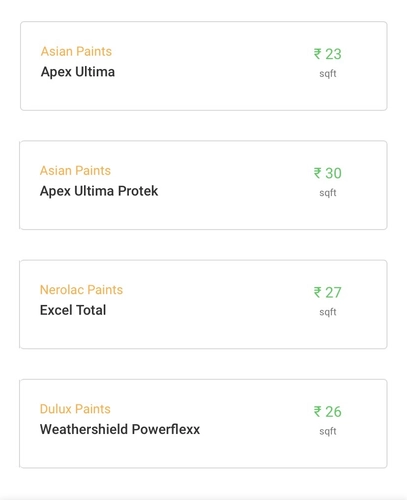Screen dimensions: 407x500
Task: Click sqft unit under ₹ 23
Action: pos(328,74)
